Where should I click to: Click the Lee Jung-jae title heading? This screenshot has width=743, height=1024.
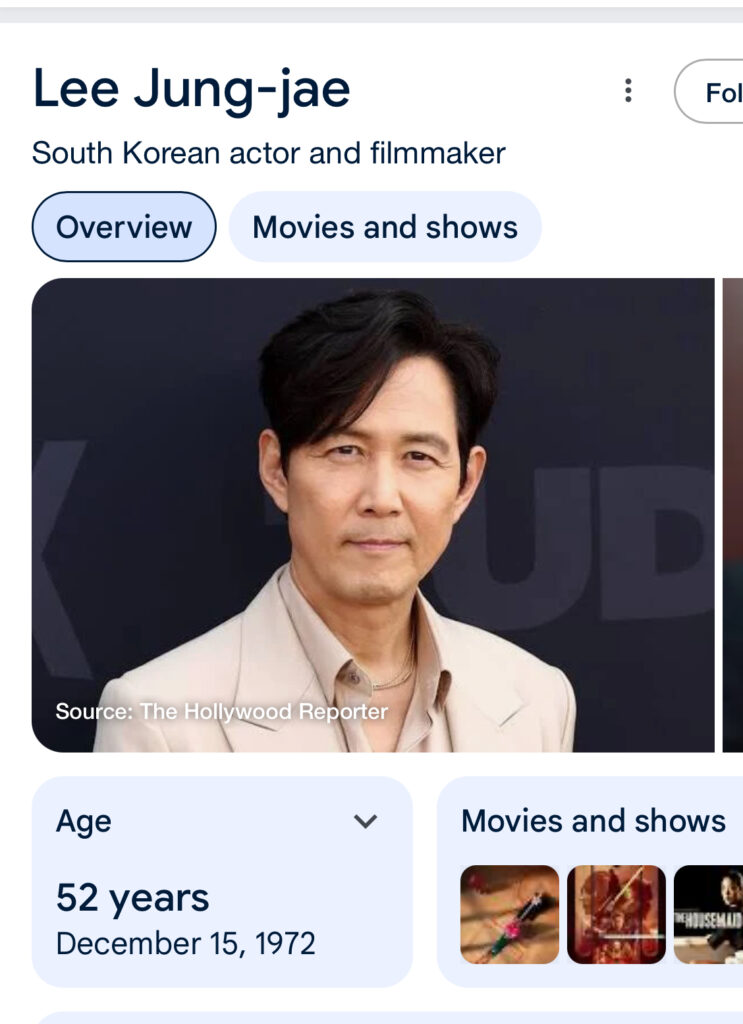(x=192, y=89)
